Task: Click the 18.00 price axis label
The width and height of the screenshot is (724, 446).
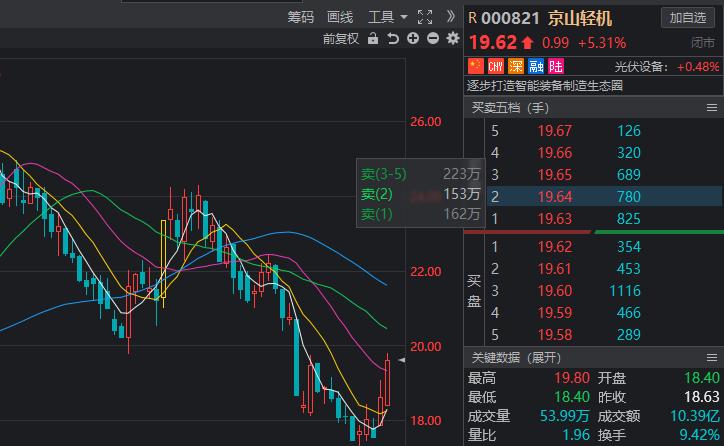Action: click(426, 421)
